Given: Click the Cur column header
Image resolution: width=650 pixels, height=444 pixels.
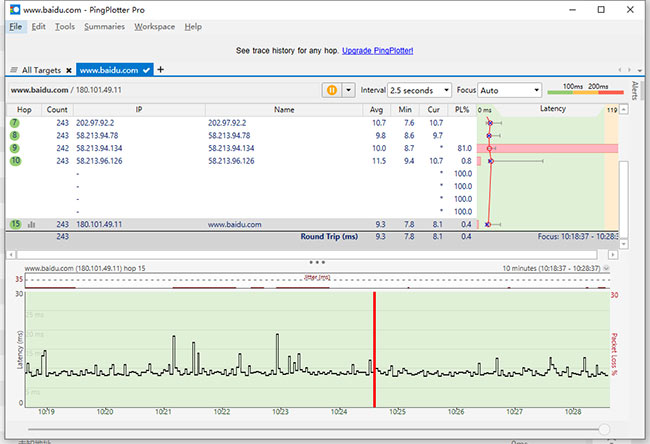Looking at the screenshot, I should tap(434, 109).
